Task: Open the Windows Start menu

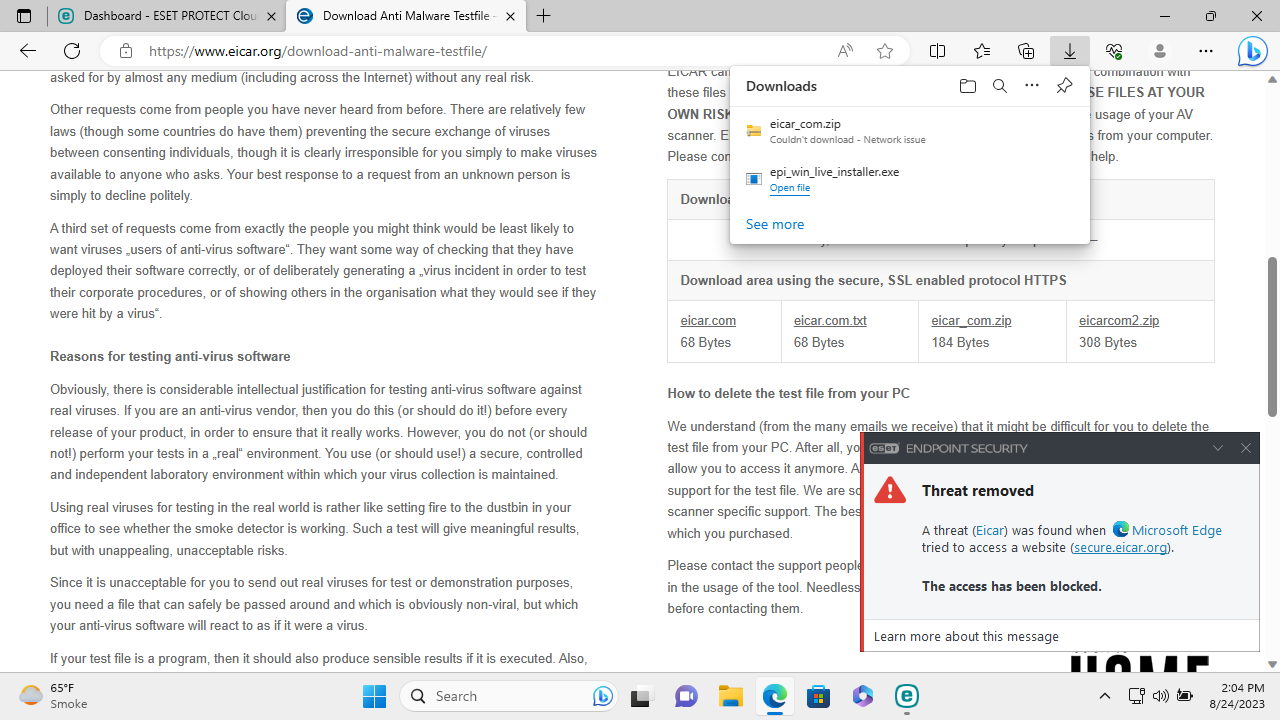Action: [375, 696]
